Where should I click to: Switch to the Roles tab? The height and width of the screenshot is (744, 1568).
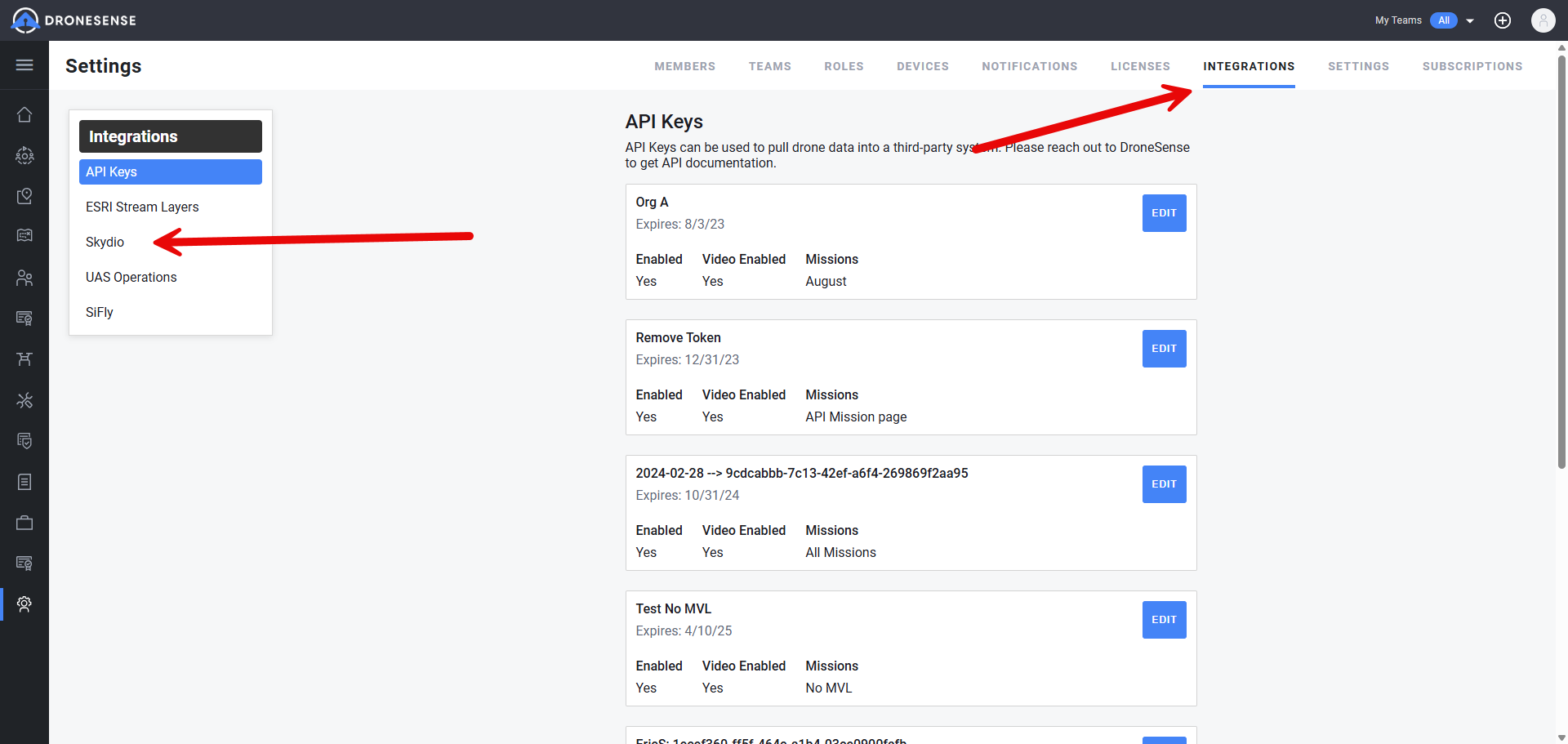pos(844,66)
